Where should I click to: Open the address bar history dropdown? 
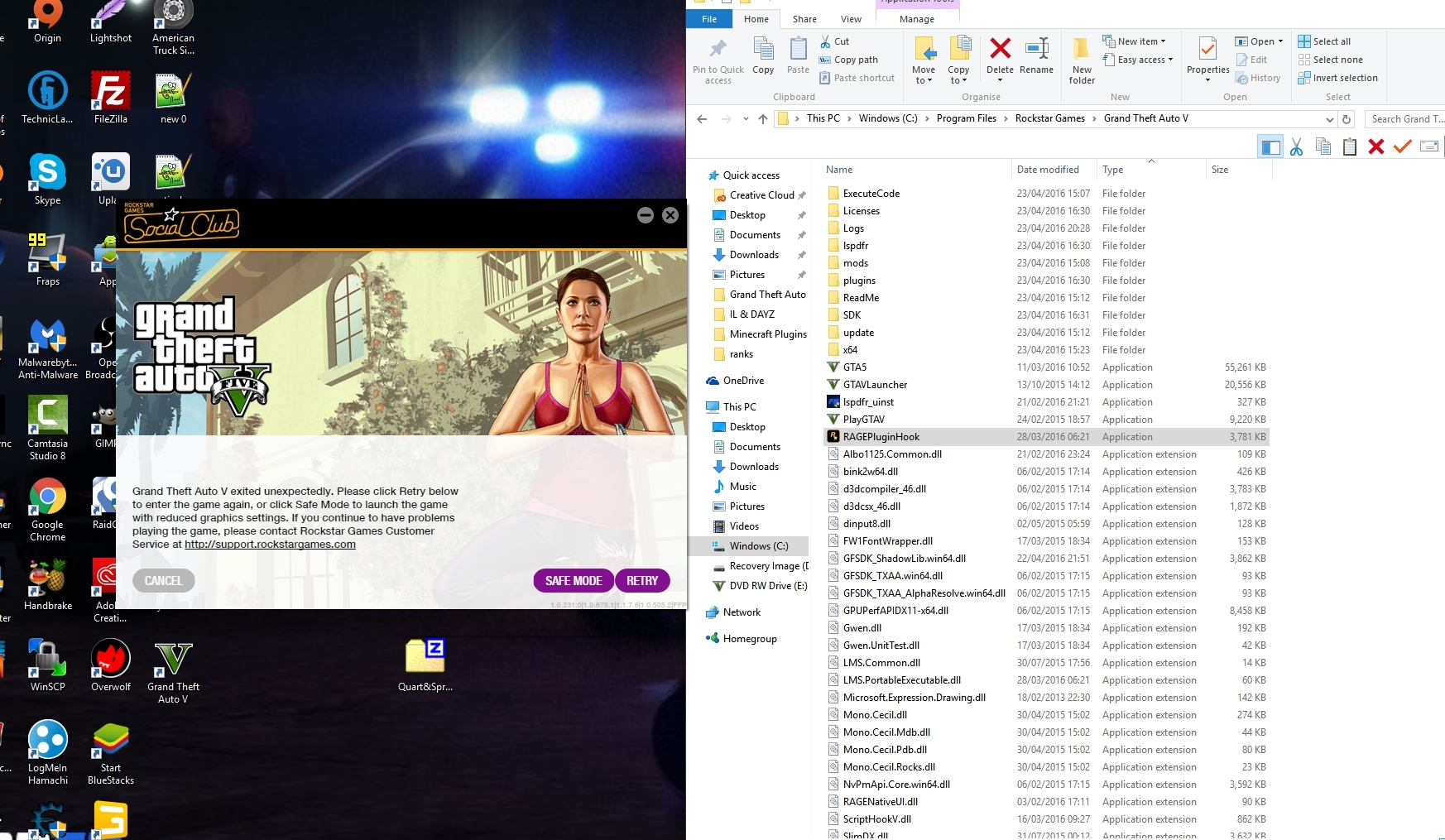point(1329,119)
